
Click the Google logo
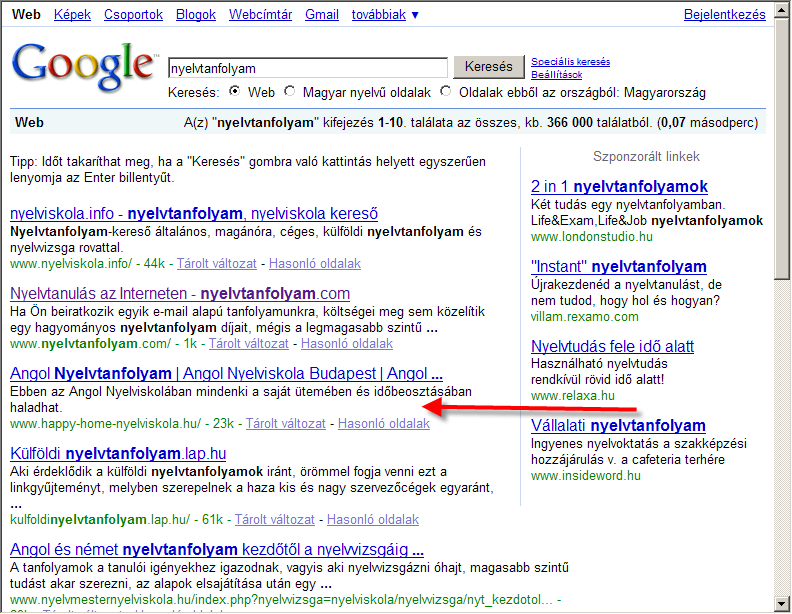pyautogui.click(x=84, y=67)
